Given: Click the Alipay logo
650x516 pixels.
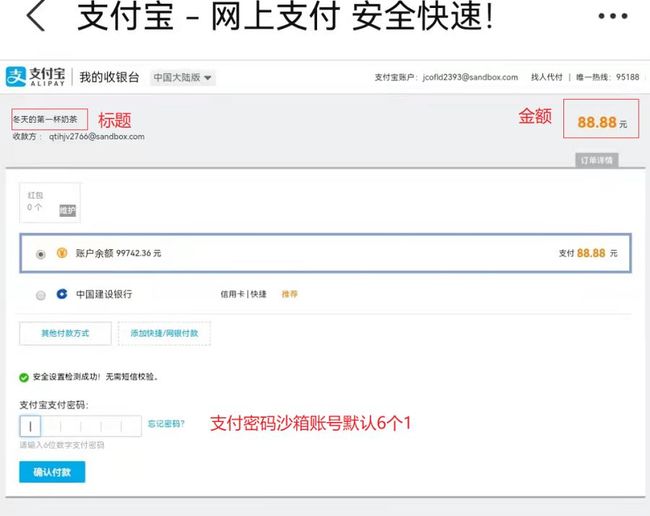Looking at the screenshot, I should [x=36, y=77].
